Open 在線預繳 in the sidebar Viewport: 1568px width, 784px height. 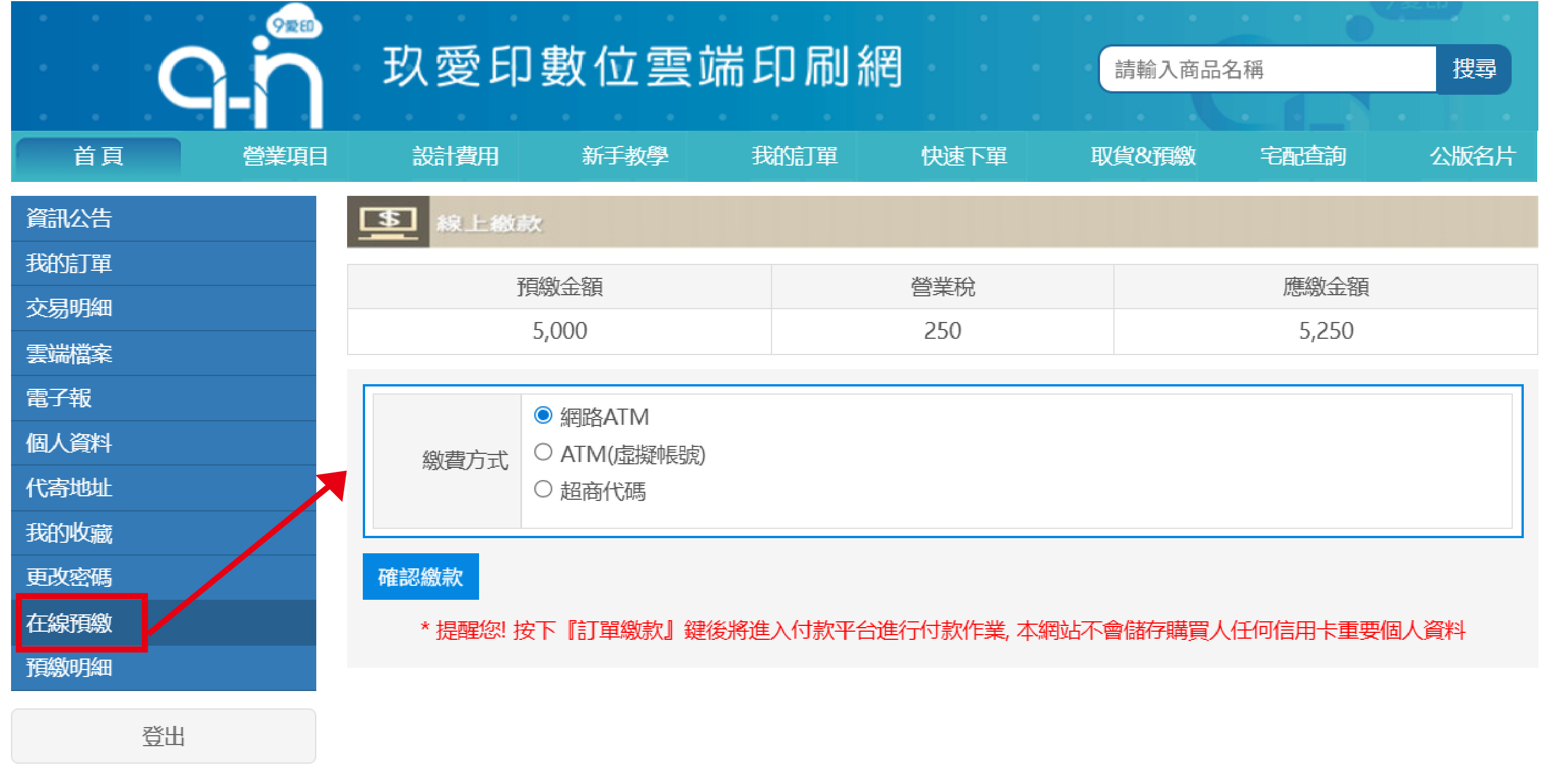163,622
